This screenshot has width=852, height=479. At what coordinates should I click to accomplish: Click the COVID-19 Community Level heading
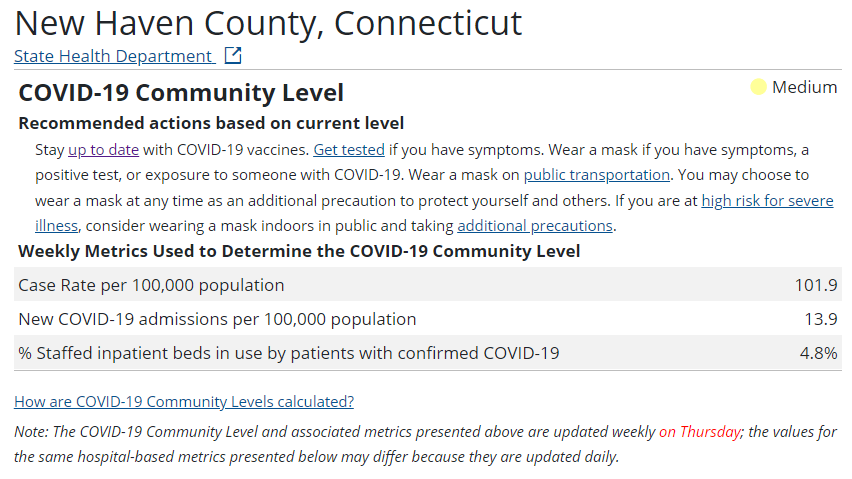click(x=181, y=92)
